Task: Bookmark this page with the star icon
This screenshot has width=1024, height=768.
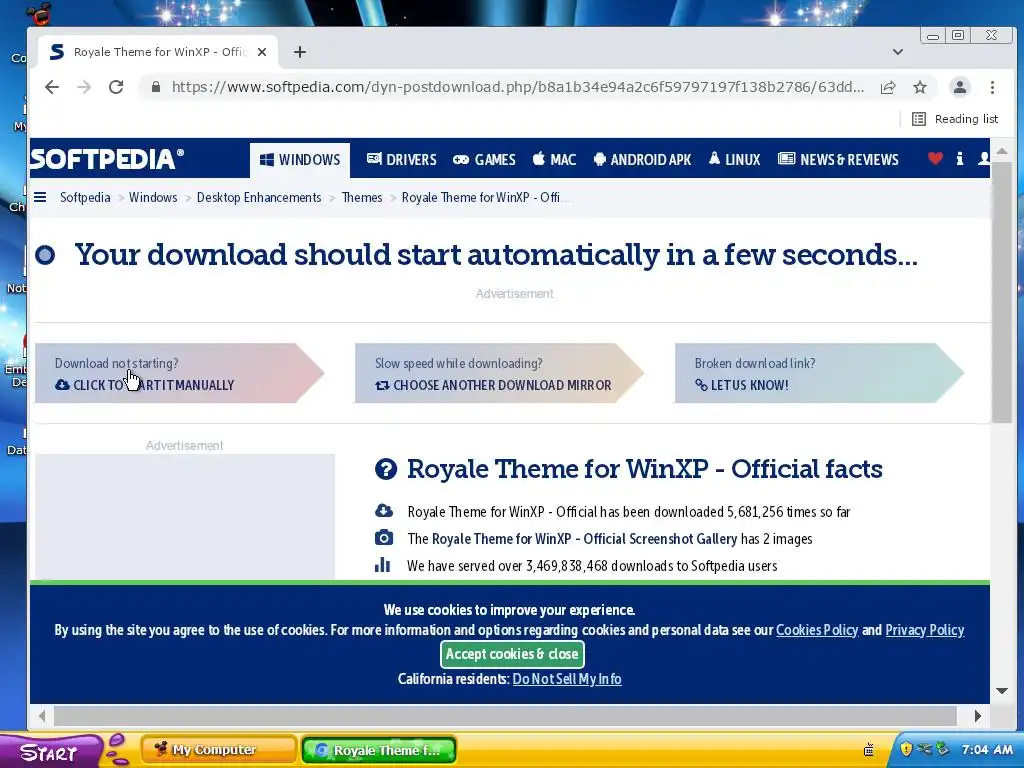Action: coord(920,88)
